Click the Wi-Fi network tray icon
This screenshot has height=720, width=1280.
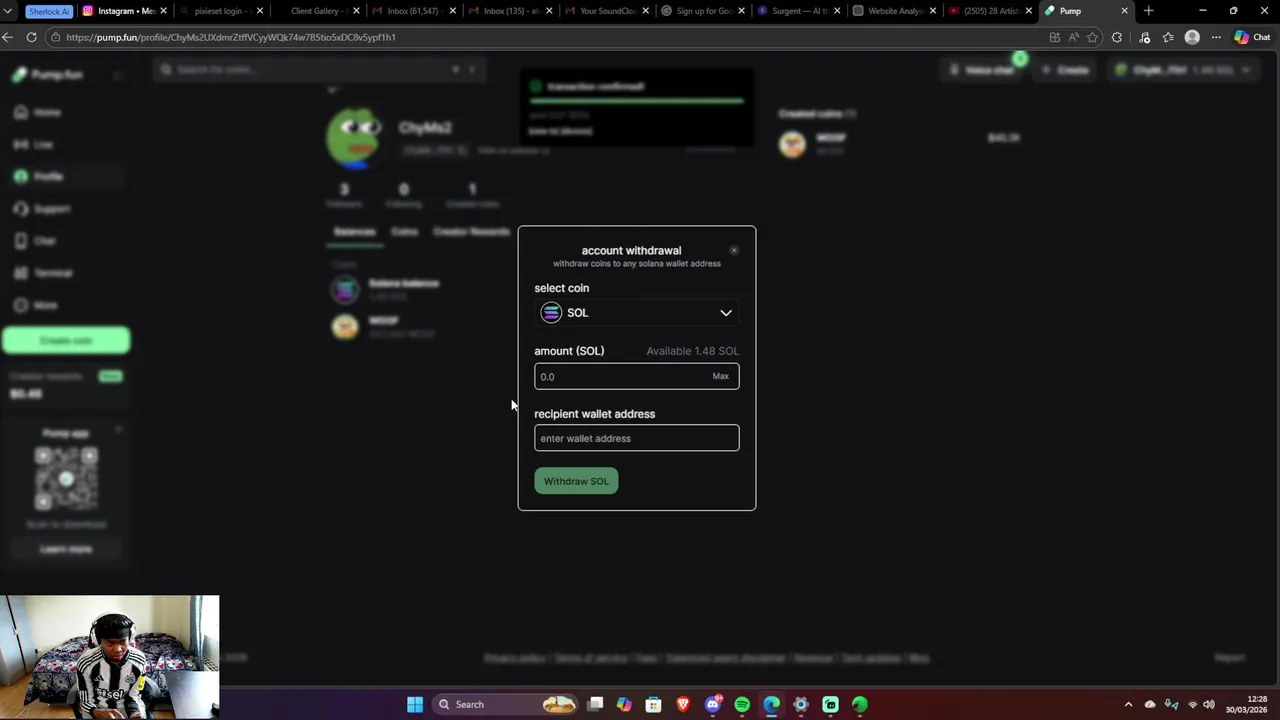click(1192, 704)
